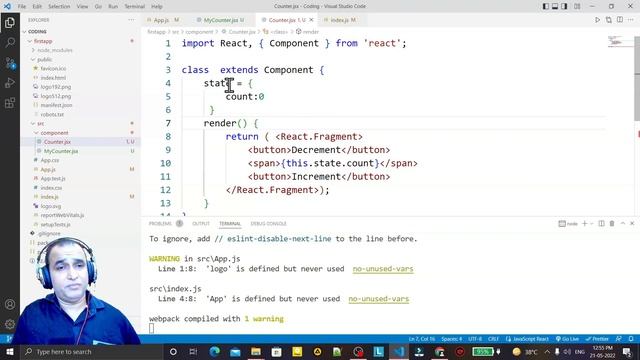
Task: Open the feedback icon in status bar
Action: 619,339
